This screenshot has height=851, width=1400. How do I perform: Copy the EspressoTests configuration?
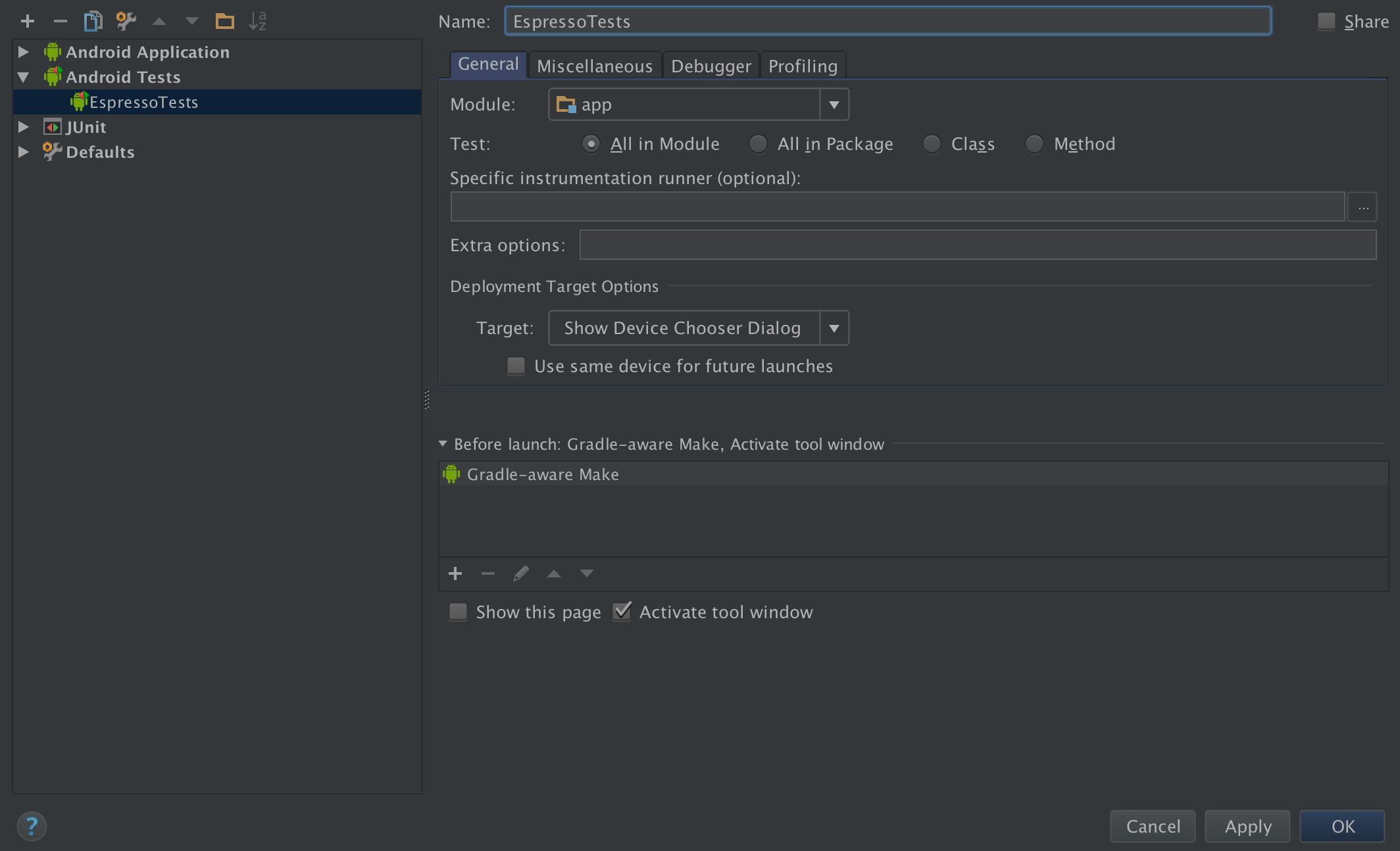[x=93, y=20]
